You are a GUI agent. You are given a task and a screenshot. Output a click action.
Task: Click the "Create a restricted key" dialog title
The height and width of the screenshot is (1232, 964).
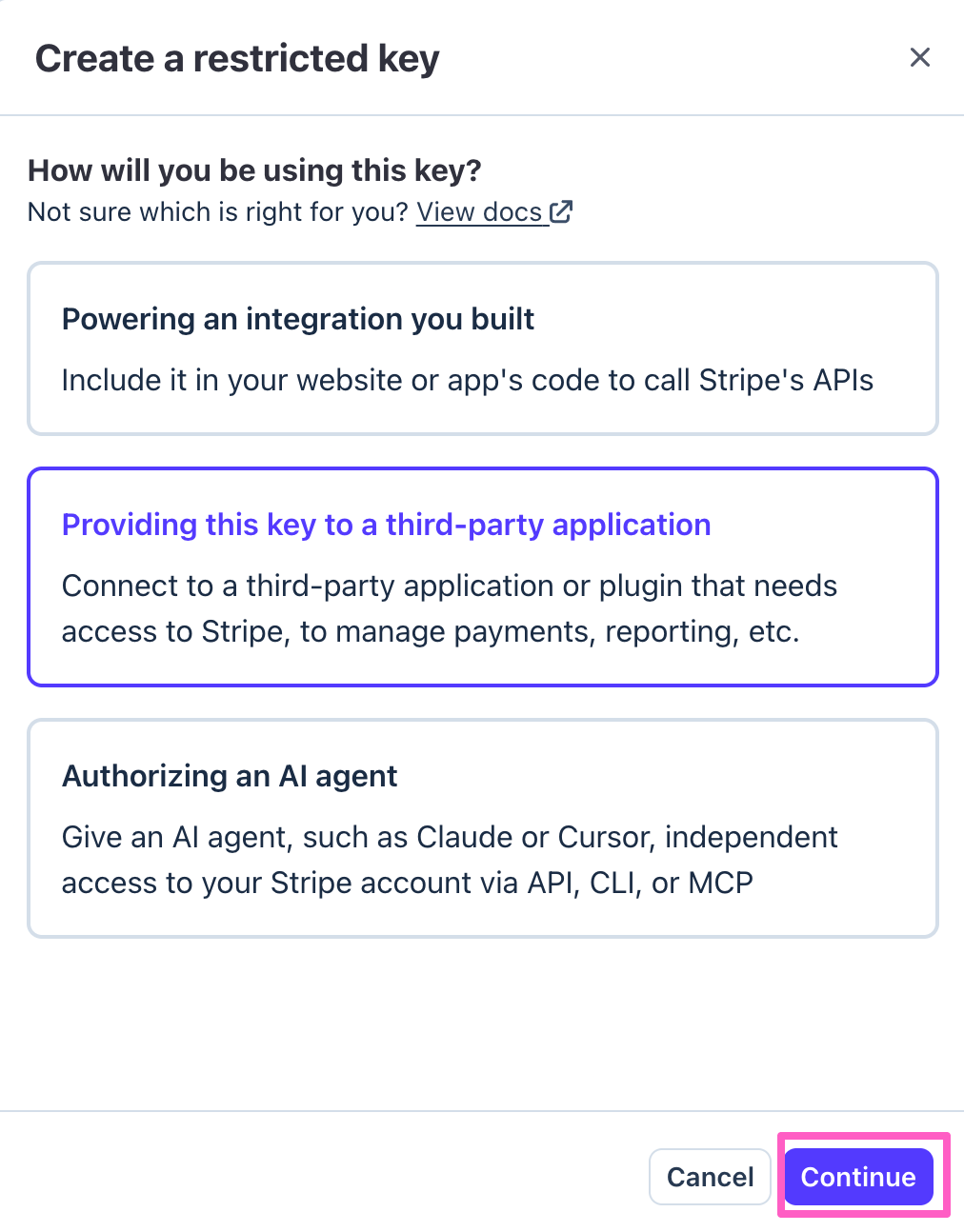(x=237, y=58)
